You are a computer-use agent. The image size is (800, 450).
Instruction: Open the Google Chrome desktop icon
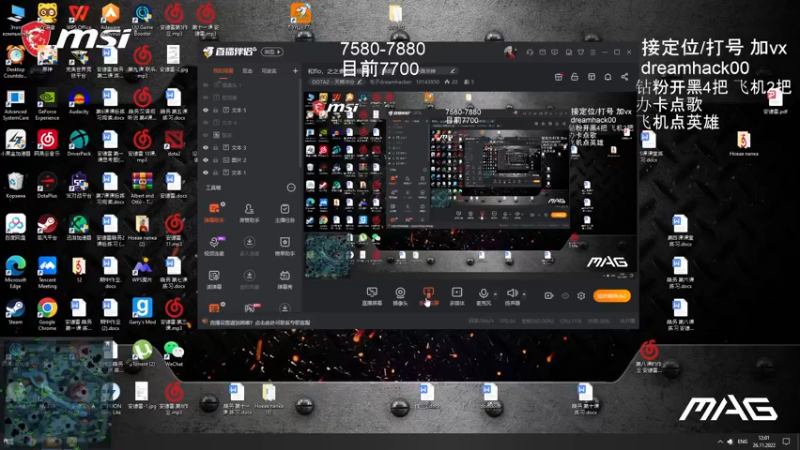[47, 314]
